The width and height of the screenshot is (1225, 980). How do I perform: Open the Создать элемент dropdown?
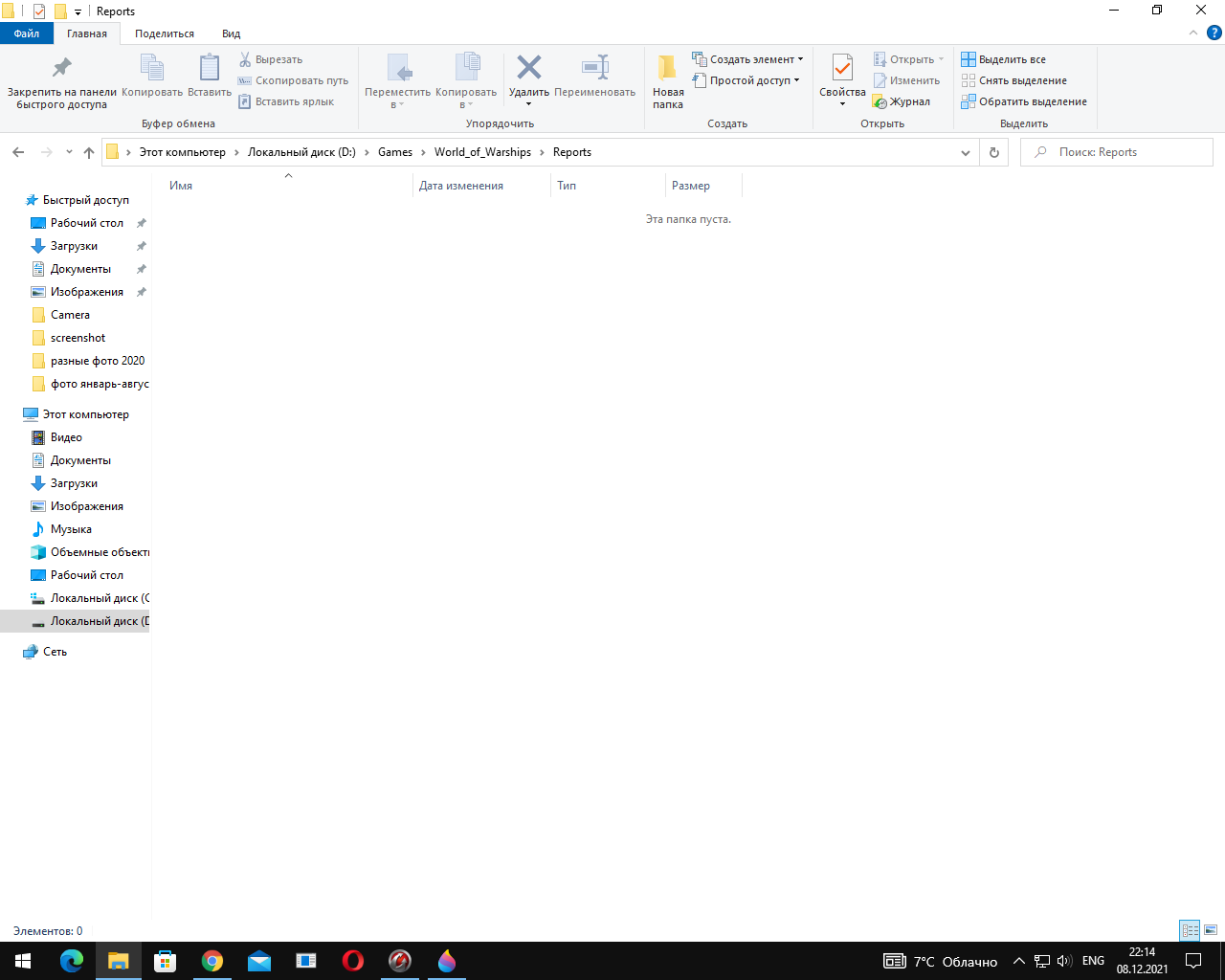(747, 59)
